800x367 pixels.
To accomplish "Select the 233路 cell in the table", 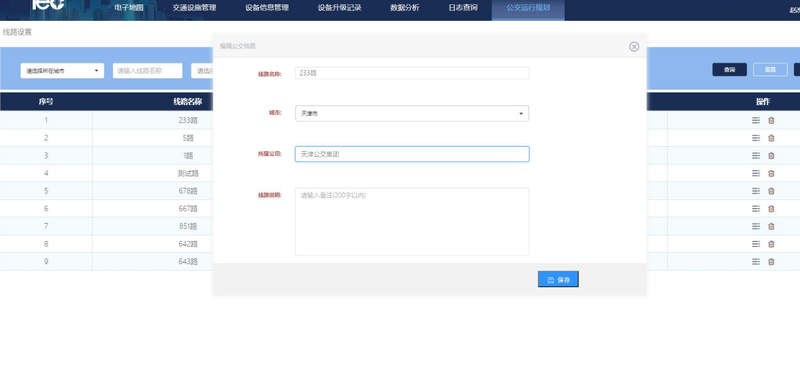I will [188, 120].
